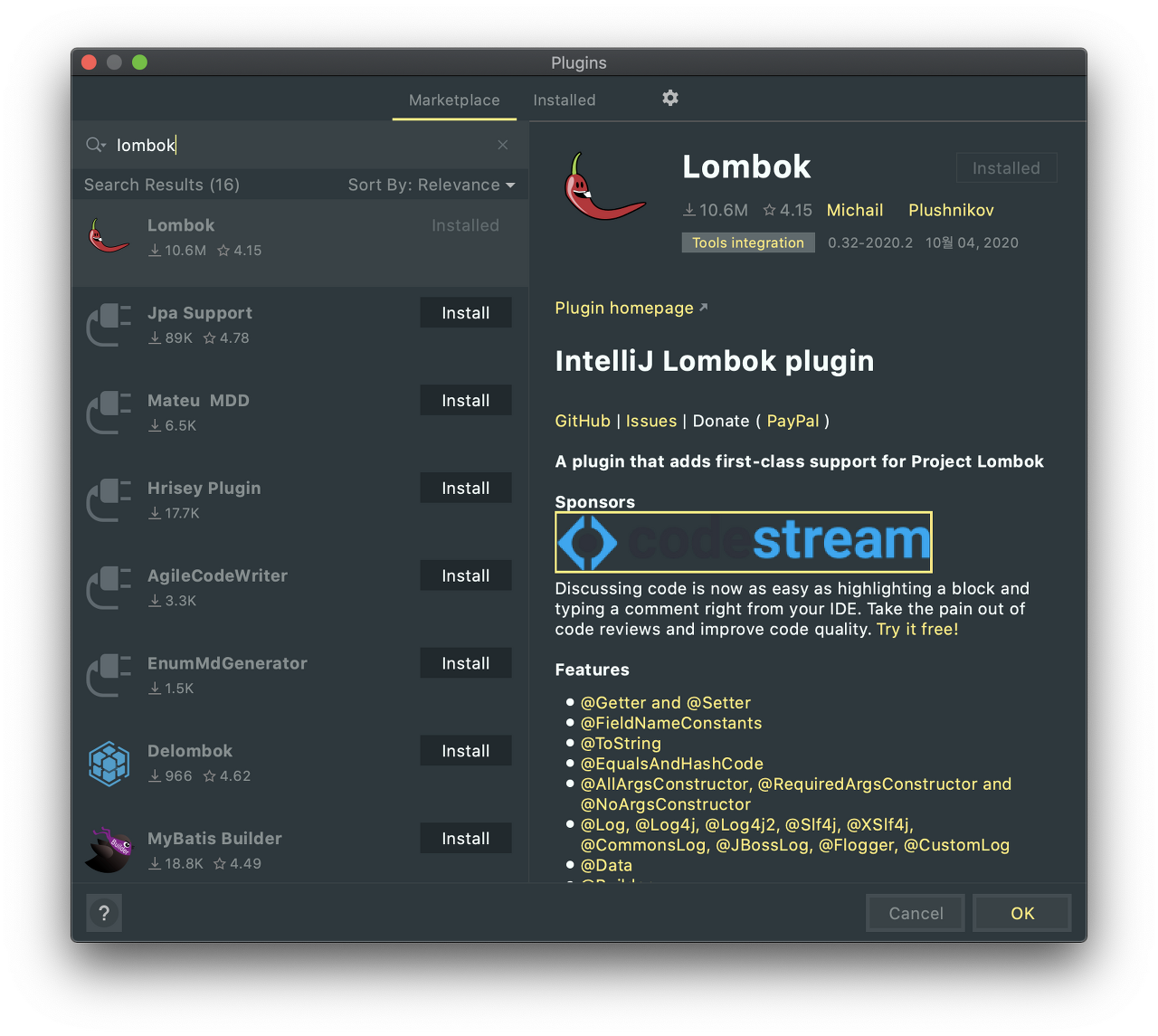Click the Tools integration tag
1158x1036 pixels.
click(x=748, y=242)
